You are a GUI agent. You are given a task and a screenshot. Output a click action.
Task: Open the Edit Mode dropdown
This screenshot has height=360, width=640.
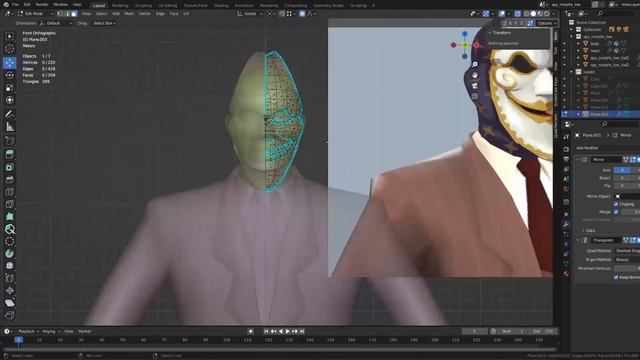35,13
